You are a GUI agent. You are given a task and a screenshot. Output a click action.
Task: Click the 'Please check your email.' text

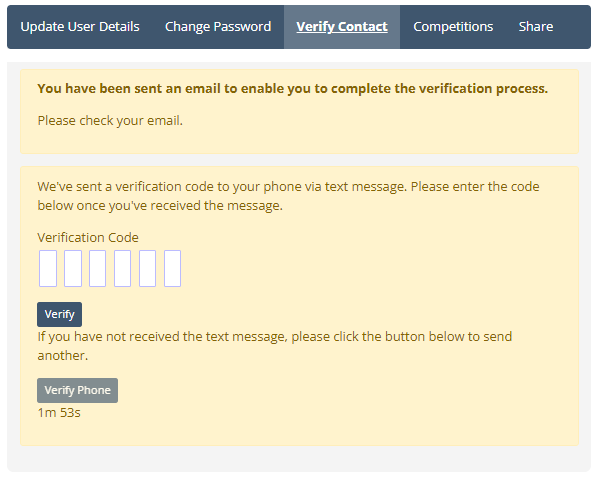click(110, 120)
